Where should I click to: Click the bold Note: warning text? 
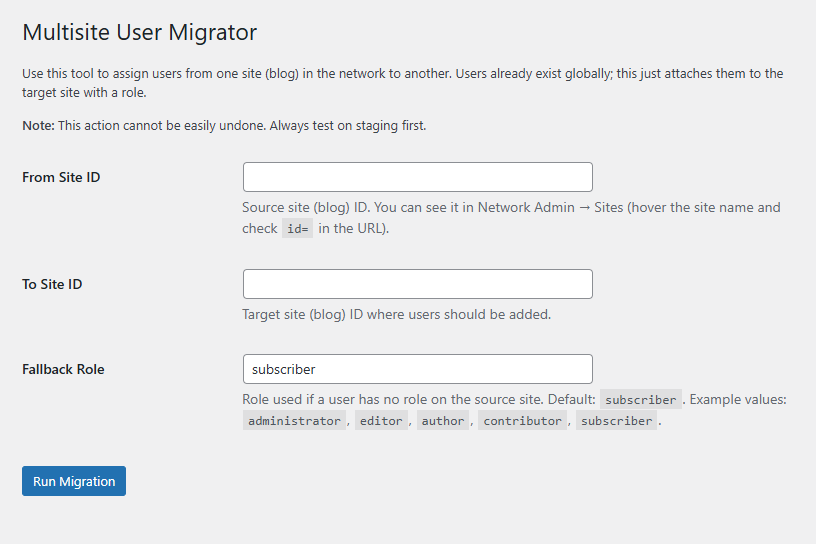click(39, 126)
